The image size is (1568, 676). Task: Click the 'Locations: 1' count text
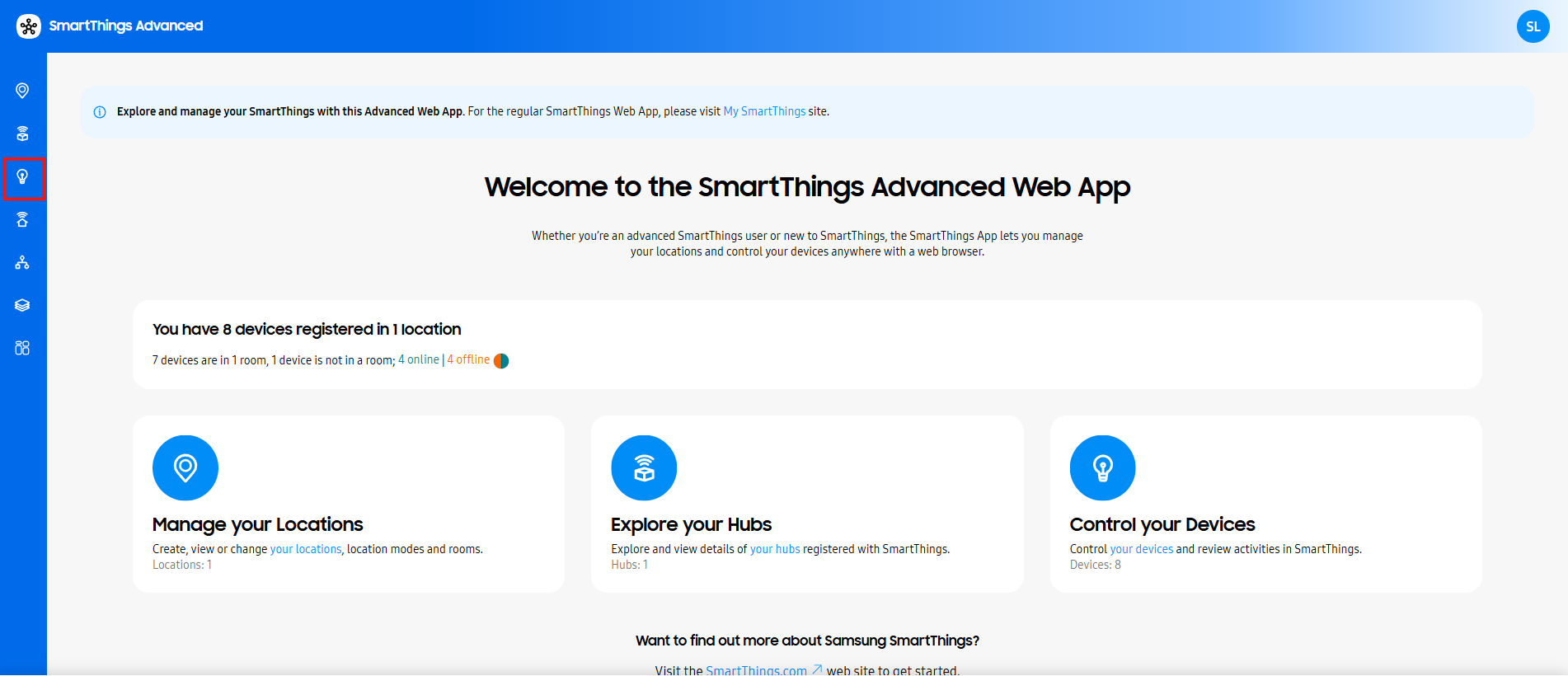(x=182, y=565)
